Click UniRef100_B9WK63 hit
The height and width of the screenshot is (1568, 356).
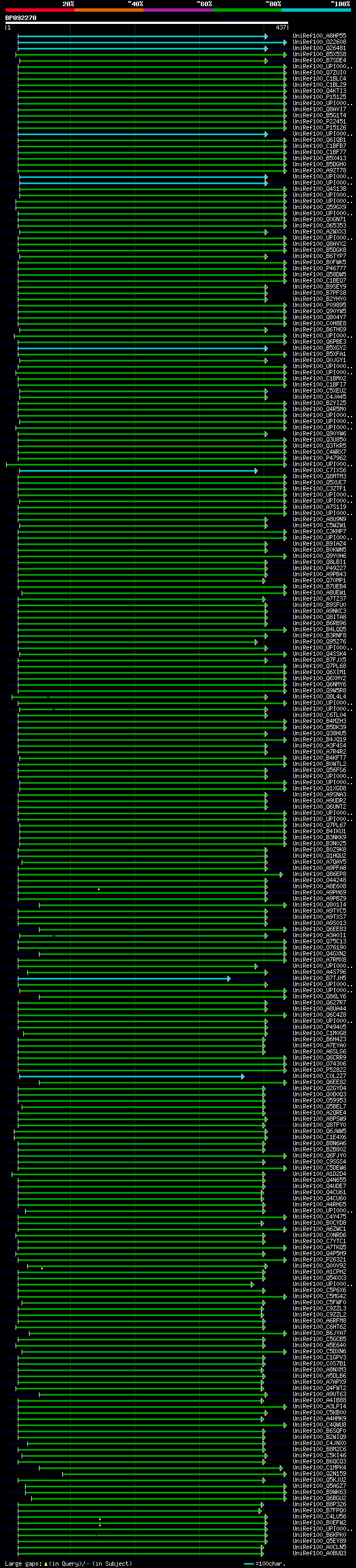point(319,1492)
